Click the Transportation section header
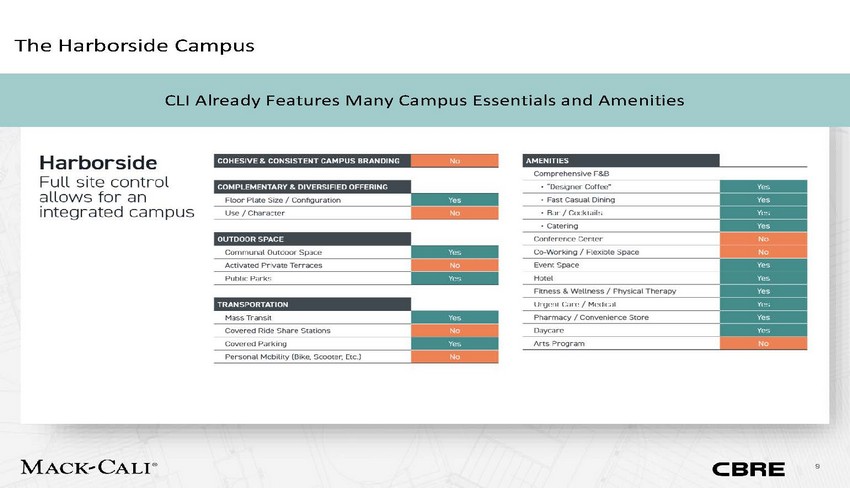This screenshot has width=850, height=488. 312,303
